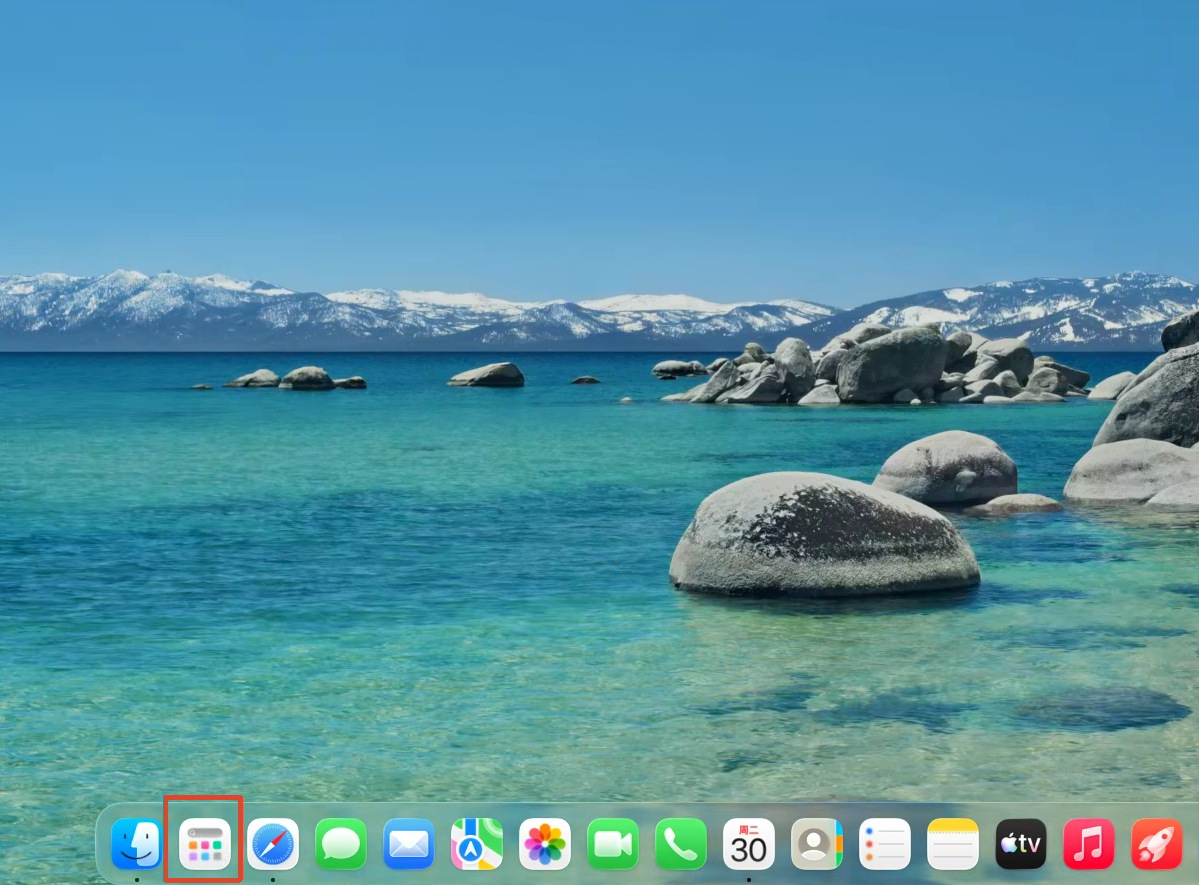Open the Music app
Viewport: 1199px width, 885px height.
coord(1089,844)
